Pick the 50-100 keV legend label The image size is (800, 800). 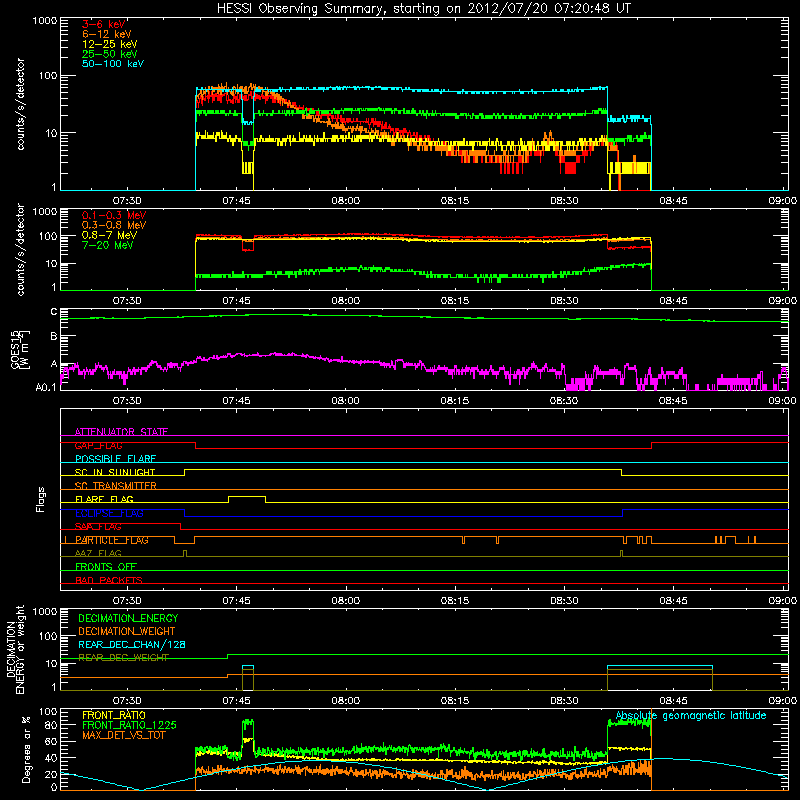113,64
